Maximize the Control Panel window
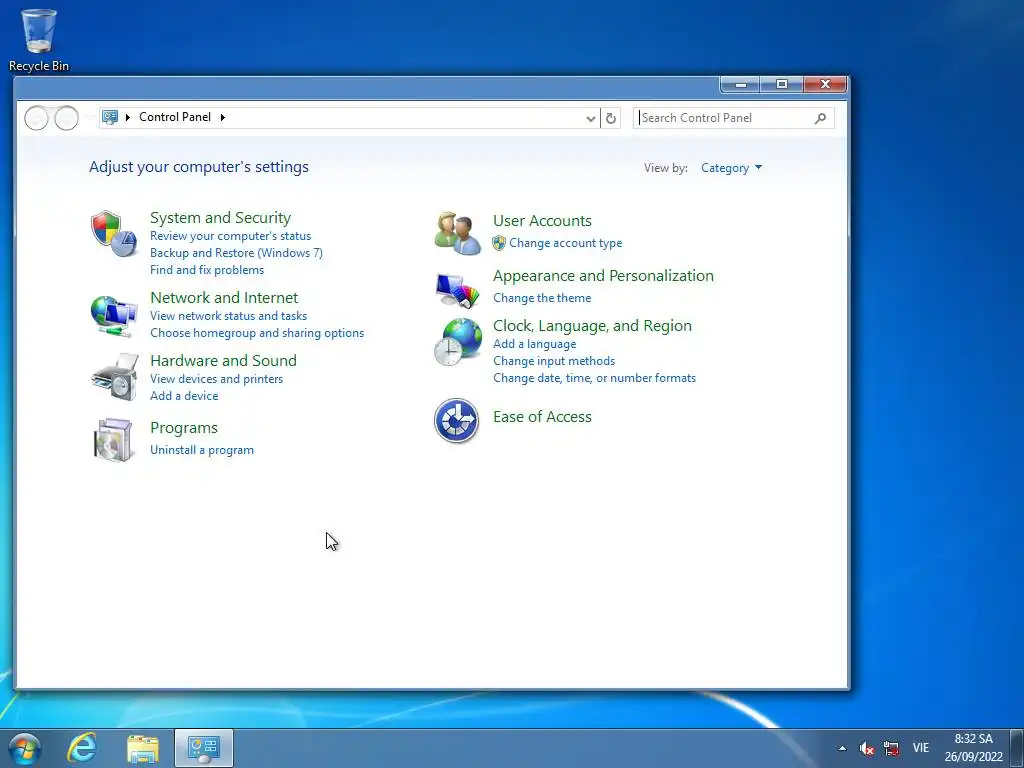This screenshot has height=768, width=1024. (782, 84)
